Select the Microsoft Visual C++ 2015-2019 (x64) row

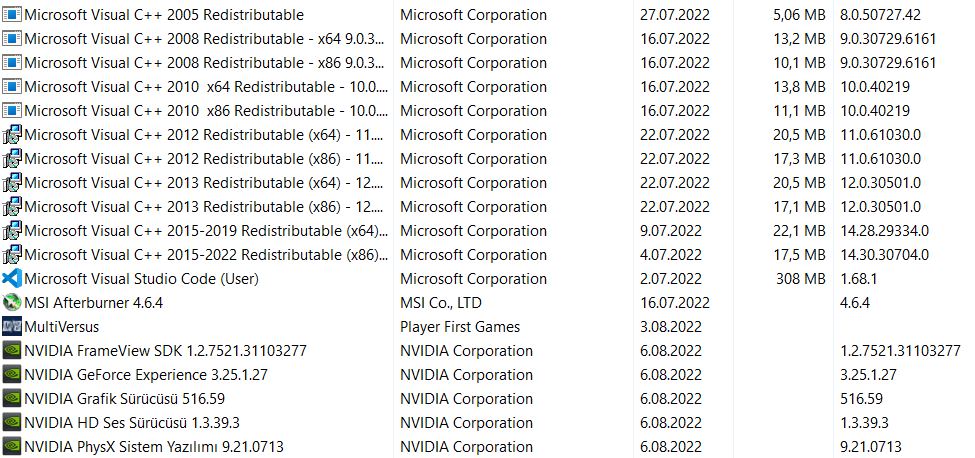tap(200, 231)
